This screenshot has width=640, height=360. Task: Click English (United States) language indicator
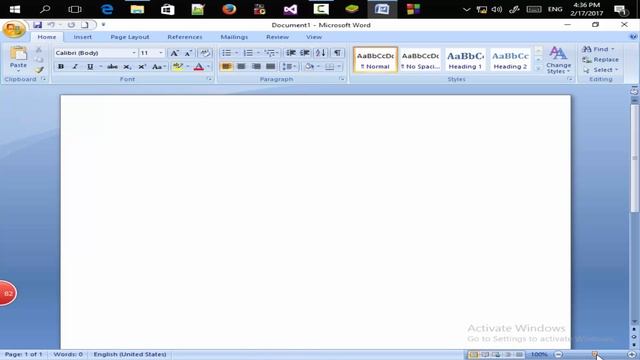coord(130,354)
